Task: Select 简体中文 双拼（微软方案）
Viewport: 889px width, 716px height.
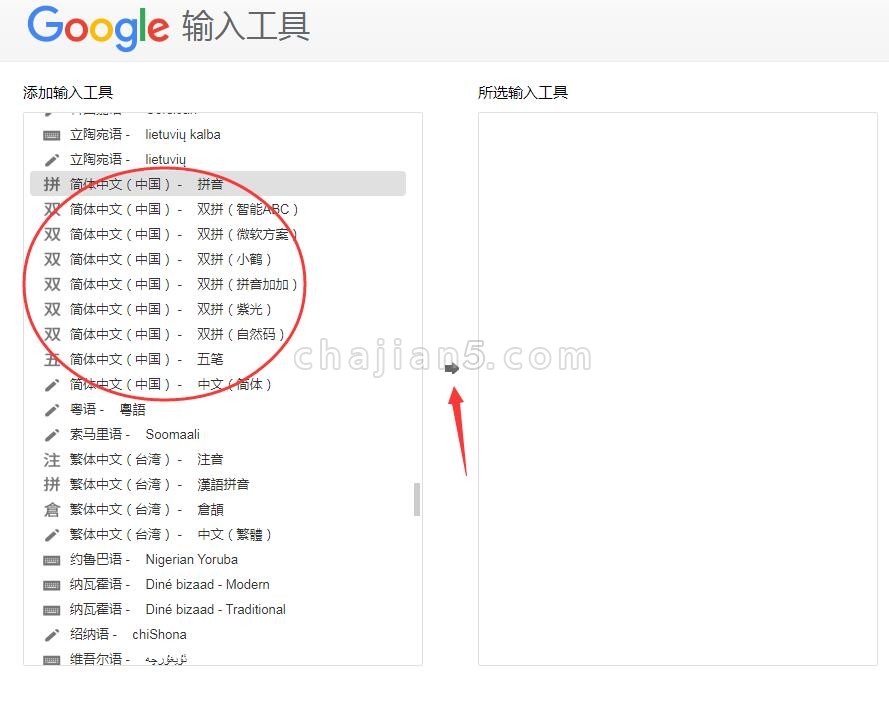Action: (x=218, y=234)
